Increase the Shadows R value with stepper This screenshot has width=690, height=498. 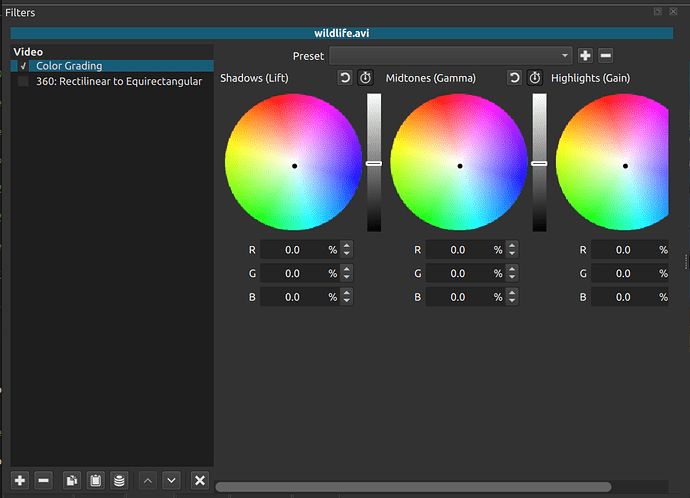pyautogui.click(x=346, y=246)
